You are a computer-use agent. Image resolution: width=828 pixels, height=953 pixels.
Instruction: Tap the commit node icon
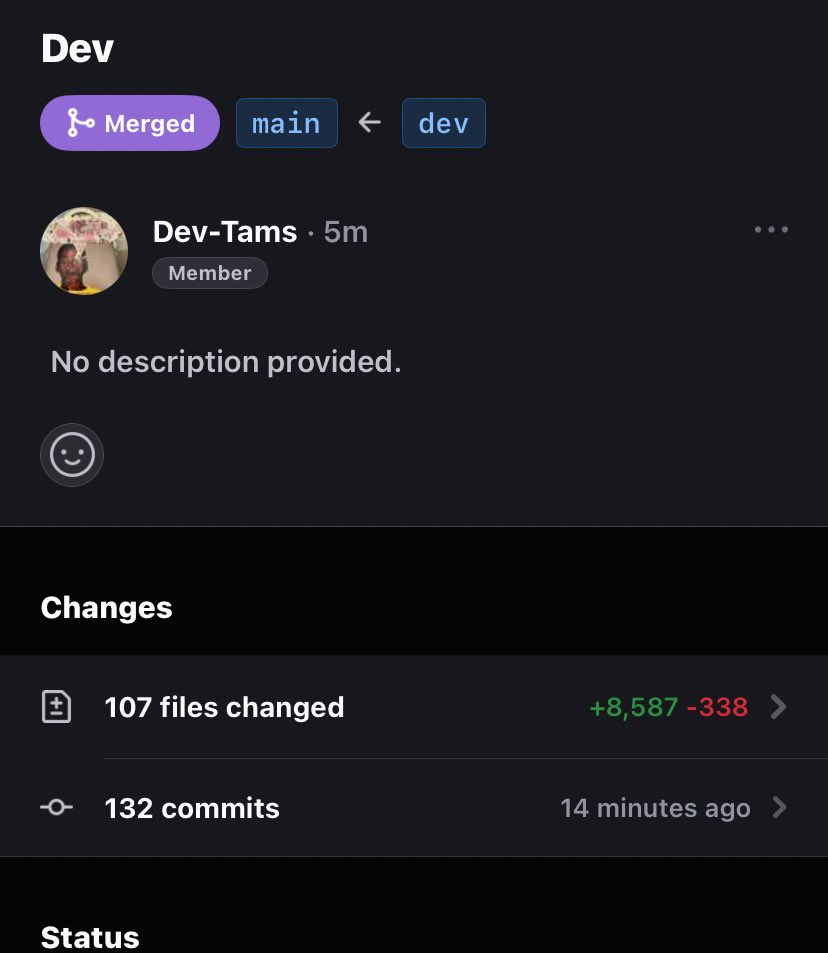57,807
